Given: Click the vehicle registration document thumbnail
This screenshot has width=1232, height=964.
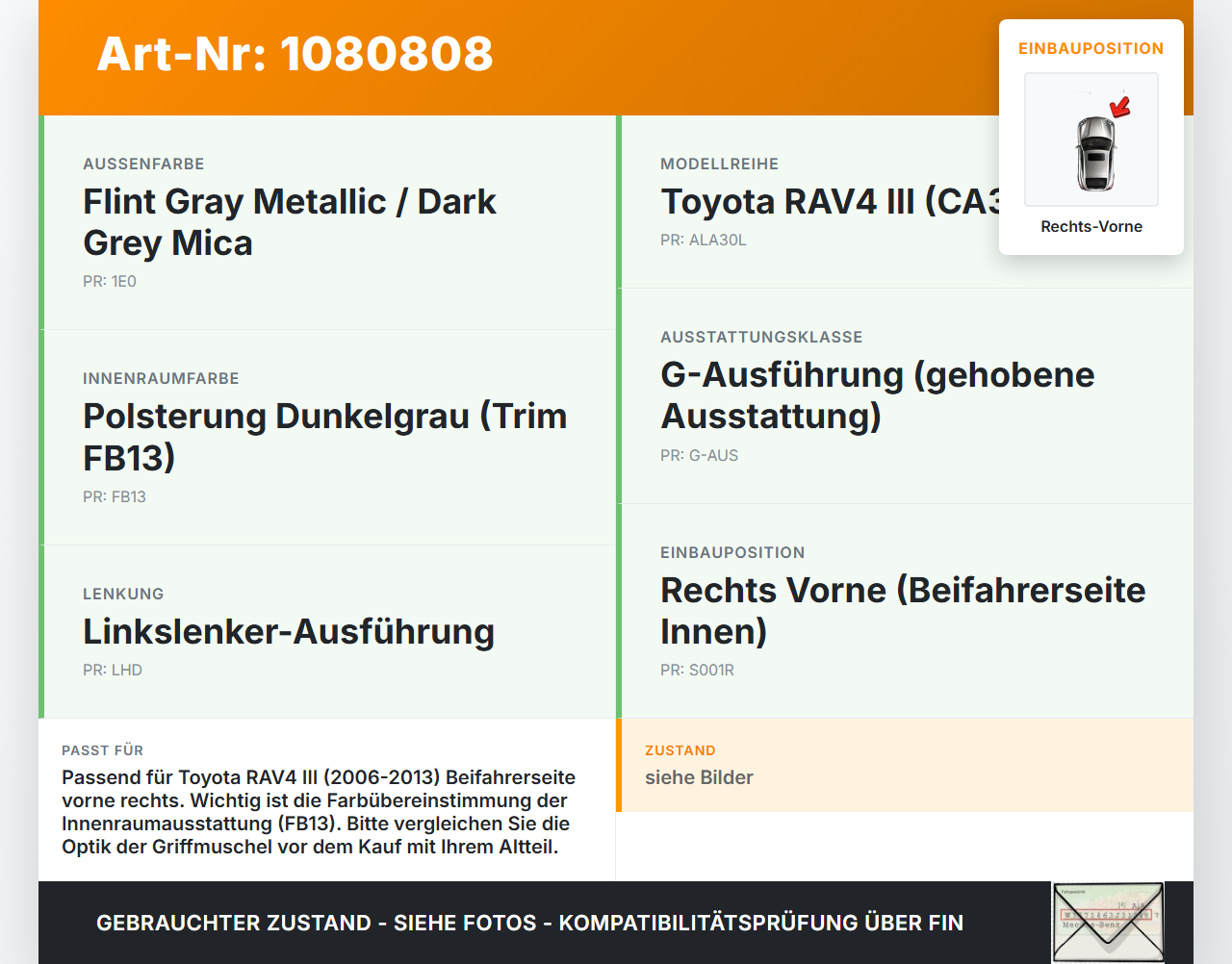Looking at the screenshot, I should point(1108,922).
